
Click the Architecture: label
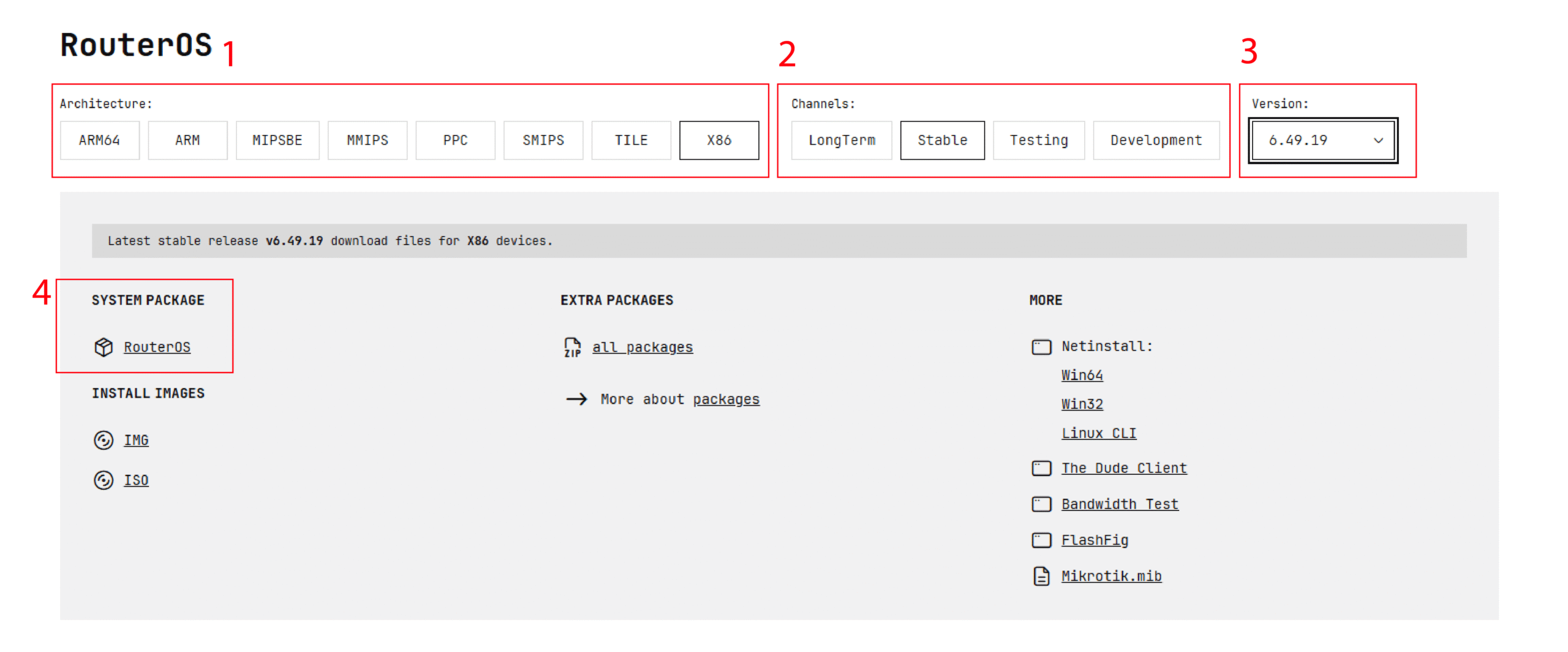(x=106, y=104)
